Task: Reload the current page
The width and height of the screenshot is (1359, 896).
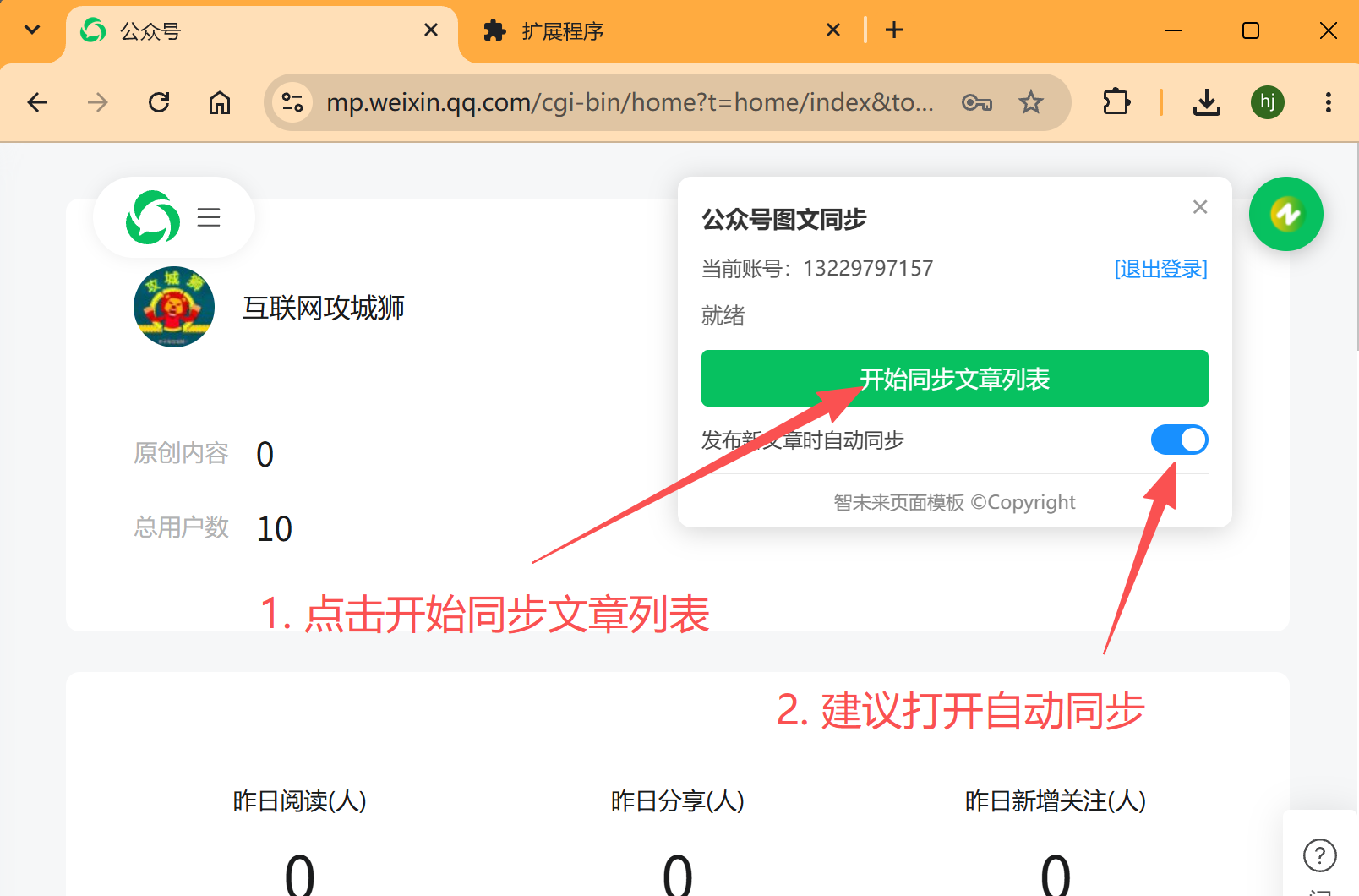Action: [x=159, y=102]
